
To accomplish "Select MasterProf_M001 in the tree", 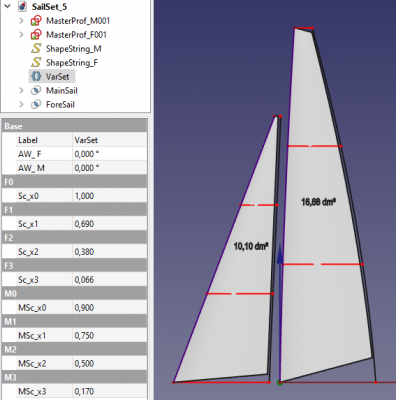I will (78, 21).
